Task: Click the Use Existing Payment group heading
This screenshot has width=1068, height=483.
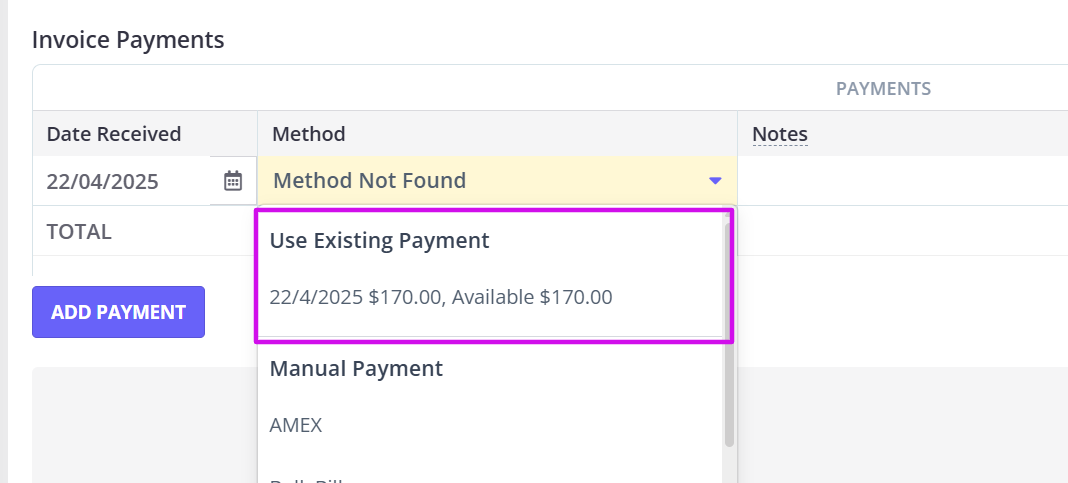Action: click(379, 240)
